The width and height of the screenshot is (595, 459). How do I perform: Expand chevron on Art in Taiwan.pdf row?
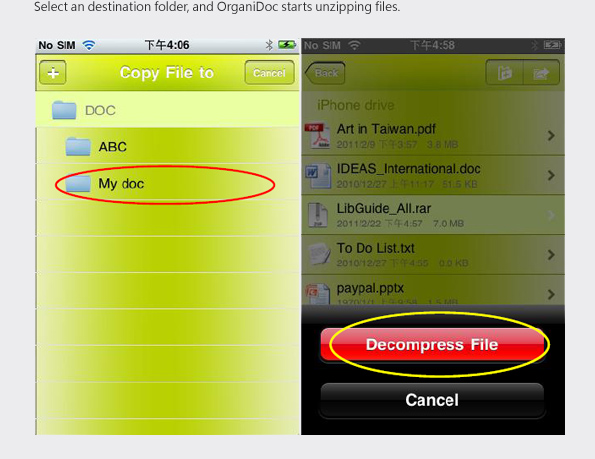click(551, 136)
